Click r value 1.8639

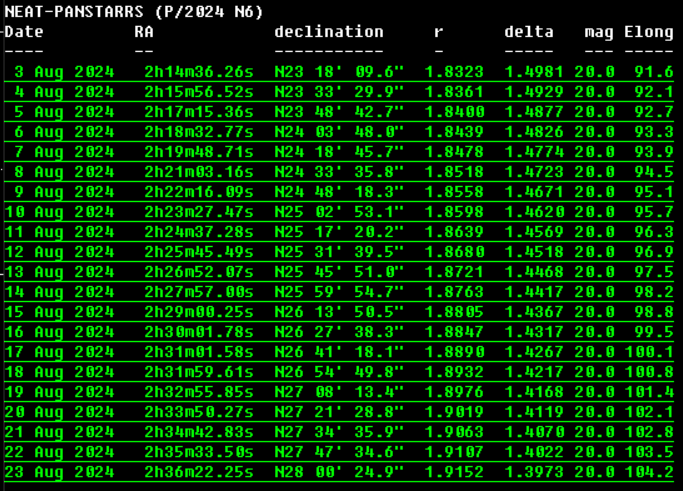[454, 231]
